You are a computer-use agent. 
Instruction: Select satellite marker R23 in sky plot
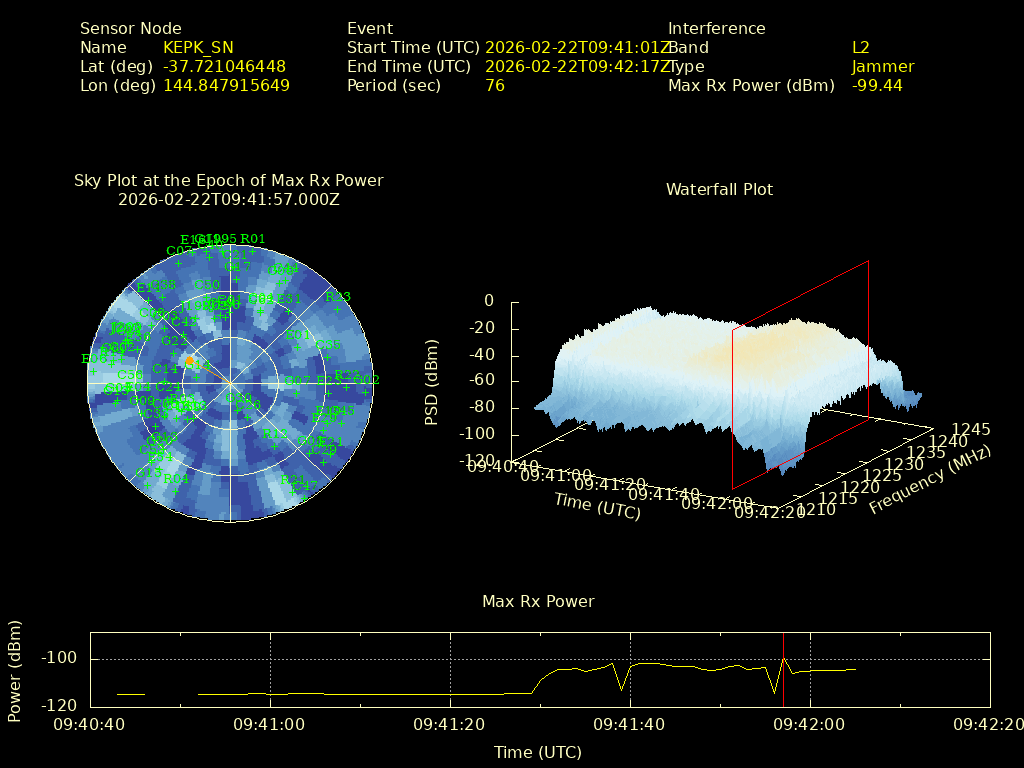coord(338,297)
